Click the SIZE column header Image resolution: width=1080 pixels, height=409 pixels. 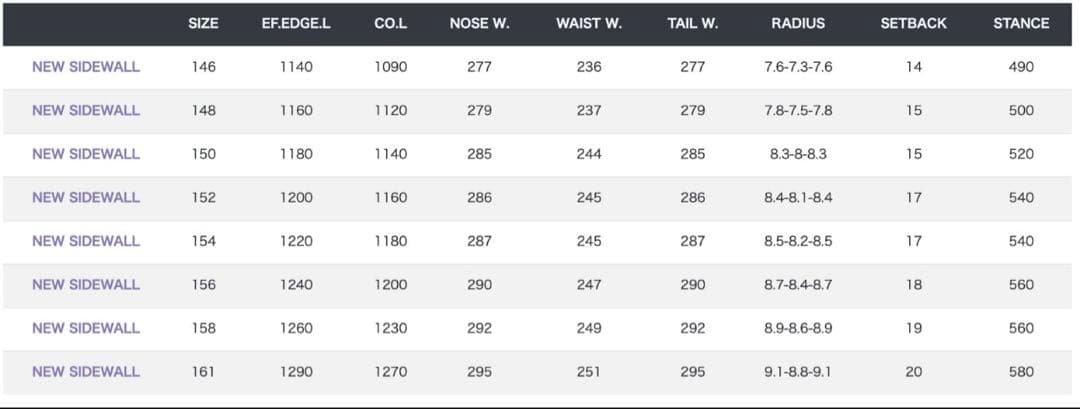coord(203,23)
